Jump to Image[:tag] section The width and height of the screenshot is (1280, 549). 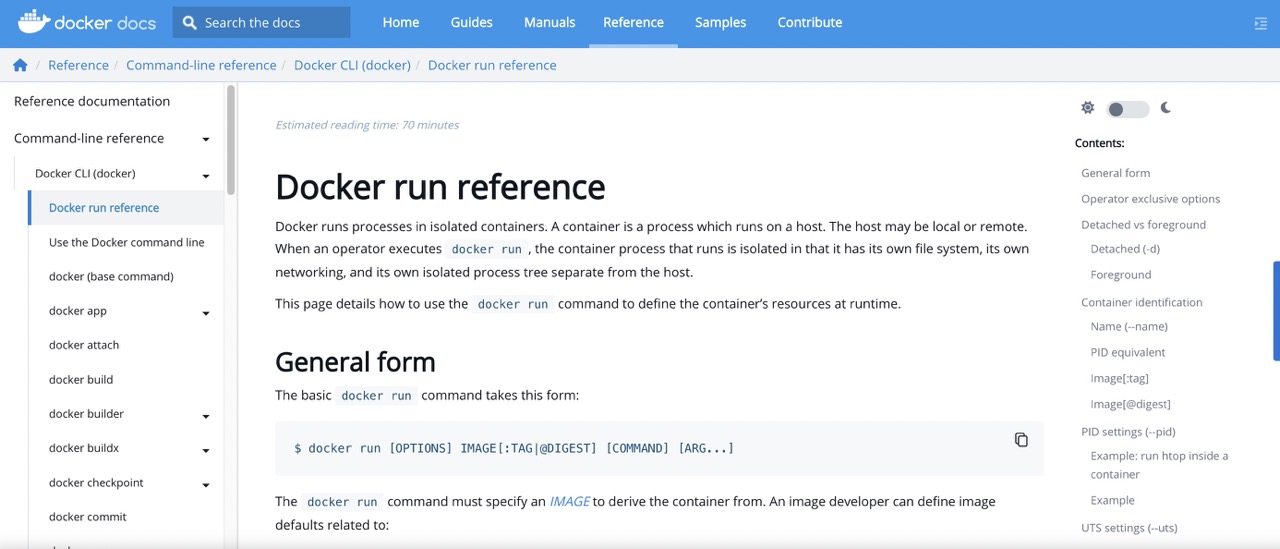click(1120, 378)
